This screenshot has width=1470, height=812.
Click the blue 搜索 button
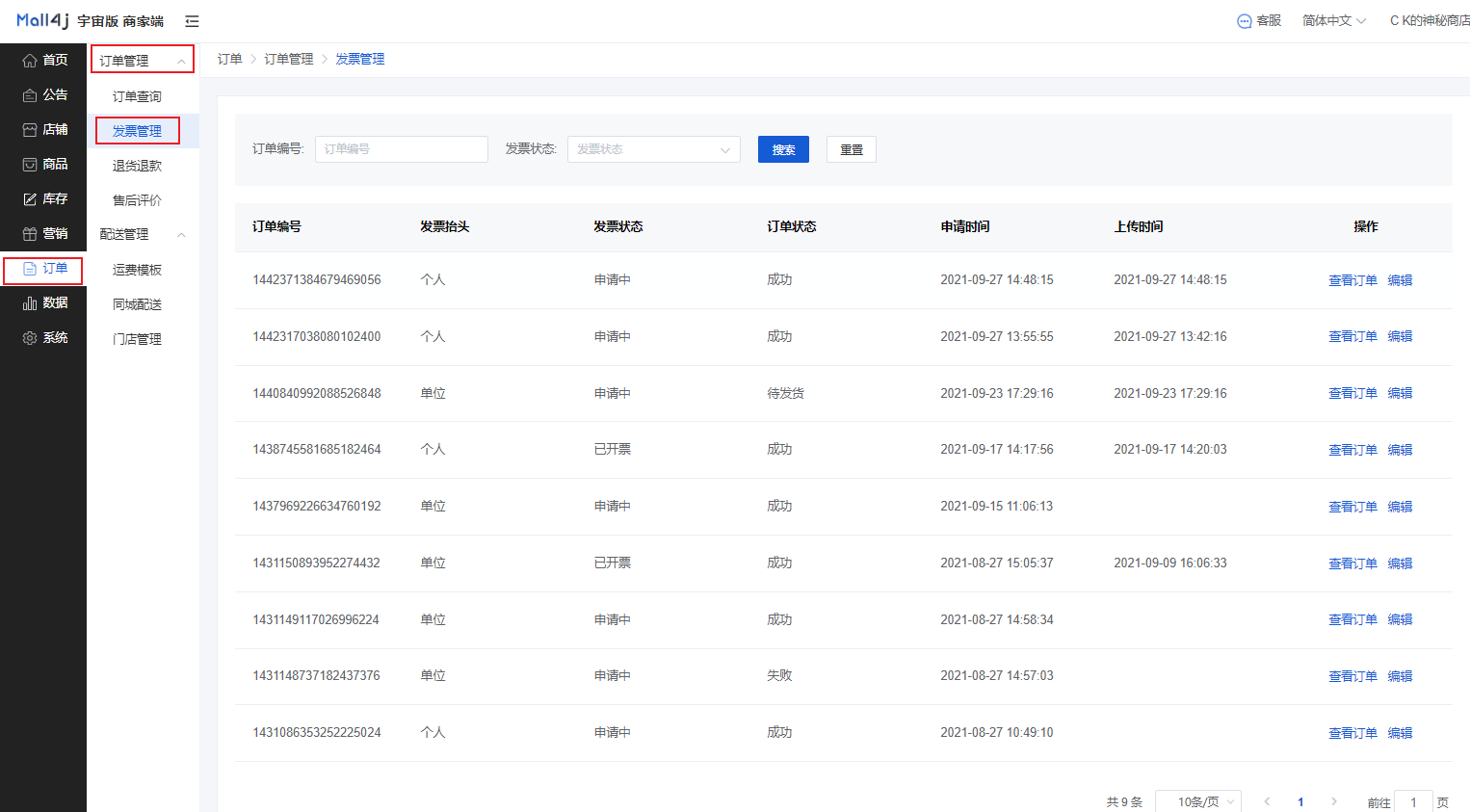pos(783,149)
